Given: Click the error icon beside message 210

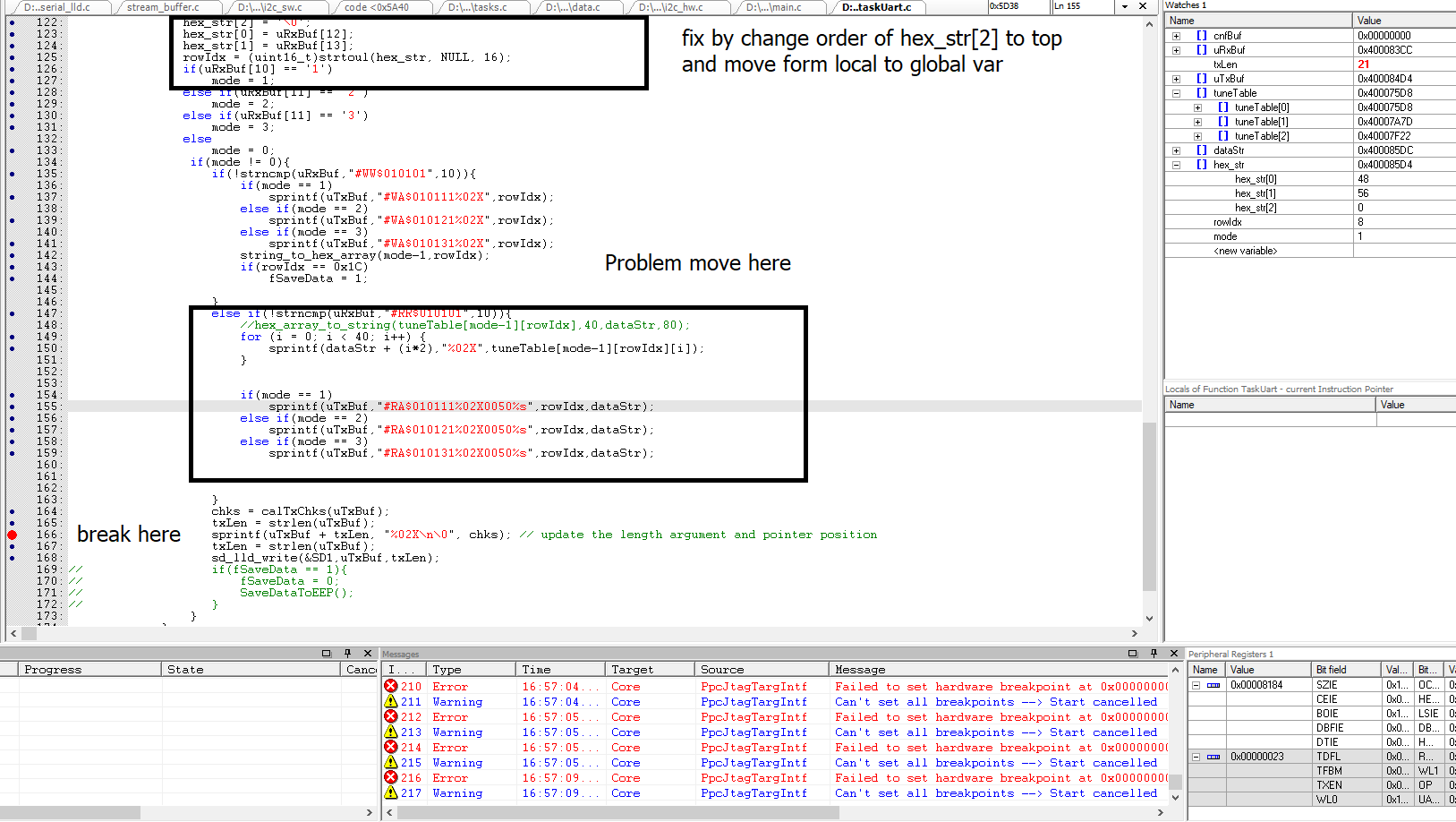Looking at the screenshot, I should (x=390, y=686).
